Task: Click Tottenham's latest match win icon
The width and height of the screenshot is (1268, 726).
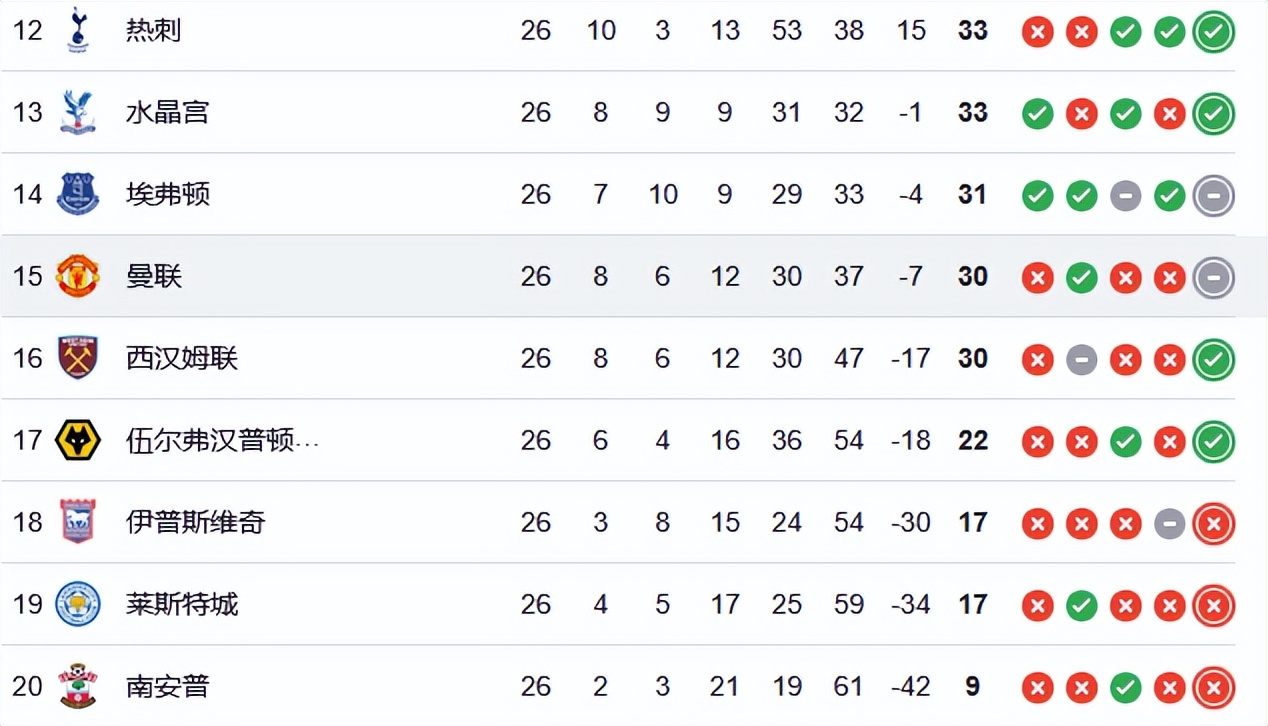Action: tap(1213, 32)
